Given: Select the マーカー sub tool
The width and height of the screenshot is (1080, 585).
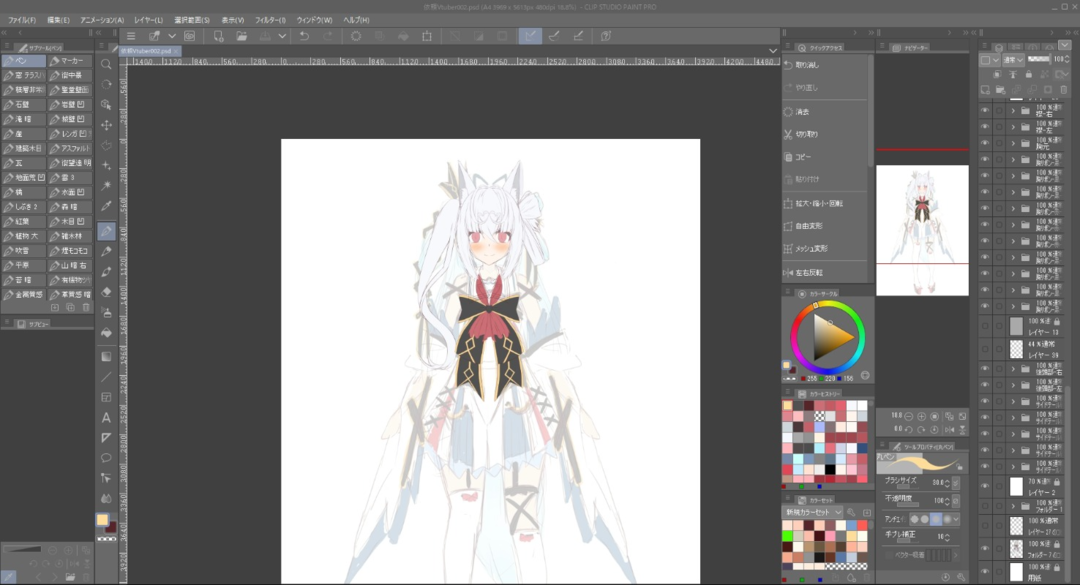Looking at the screenshot, I should coord(70,61).
